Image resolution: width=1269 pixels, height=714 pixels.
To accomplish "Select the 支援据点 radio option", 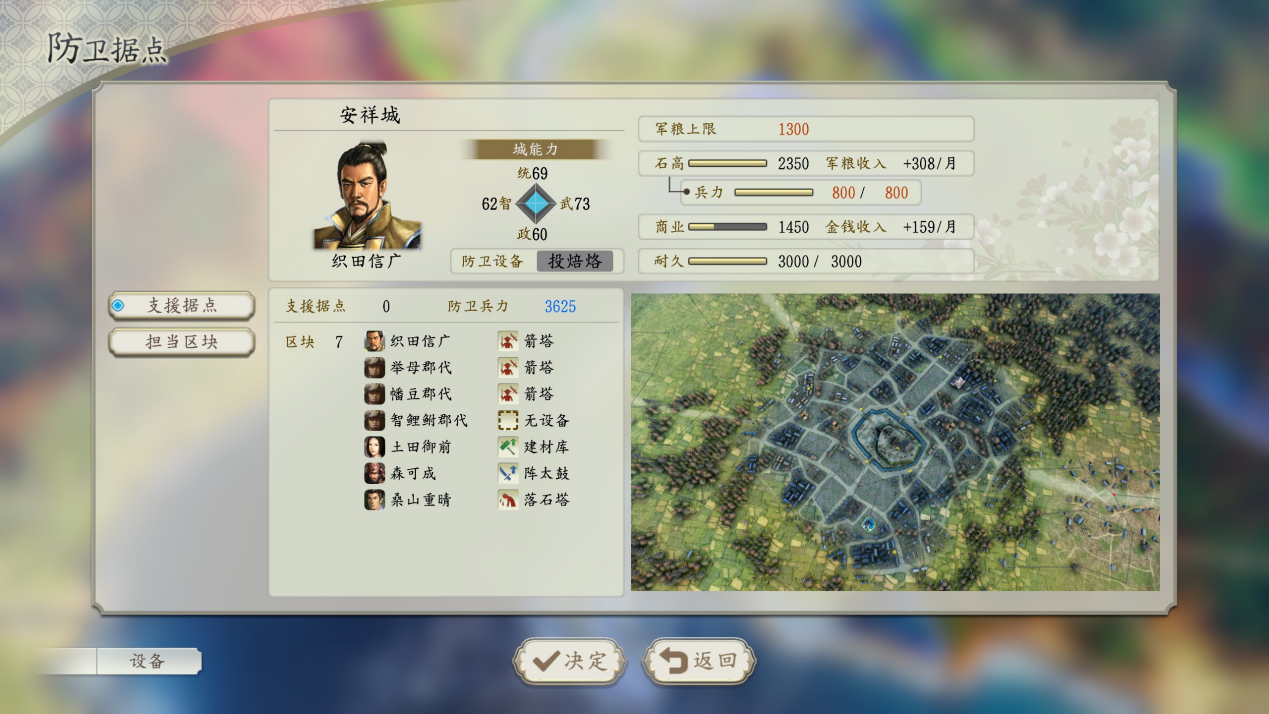I will (x=181, y=306).
